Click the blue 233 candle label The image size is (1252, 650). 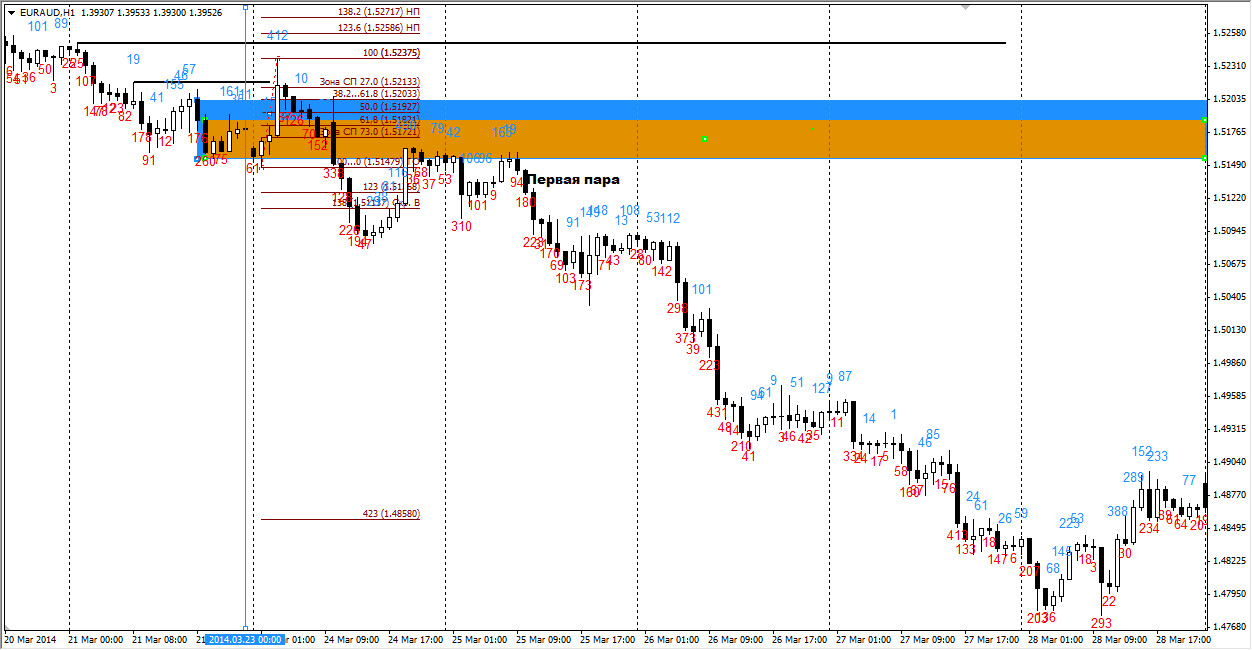(1157, 456)
